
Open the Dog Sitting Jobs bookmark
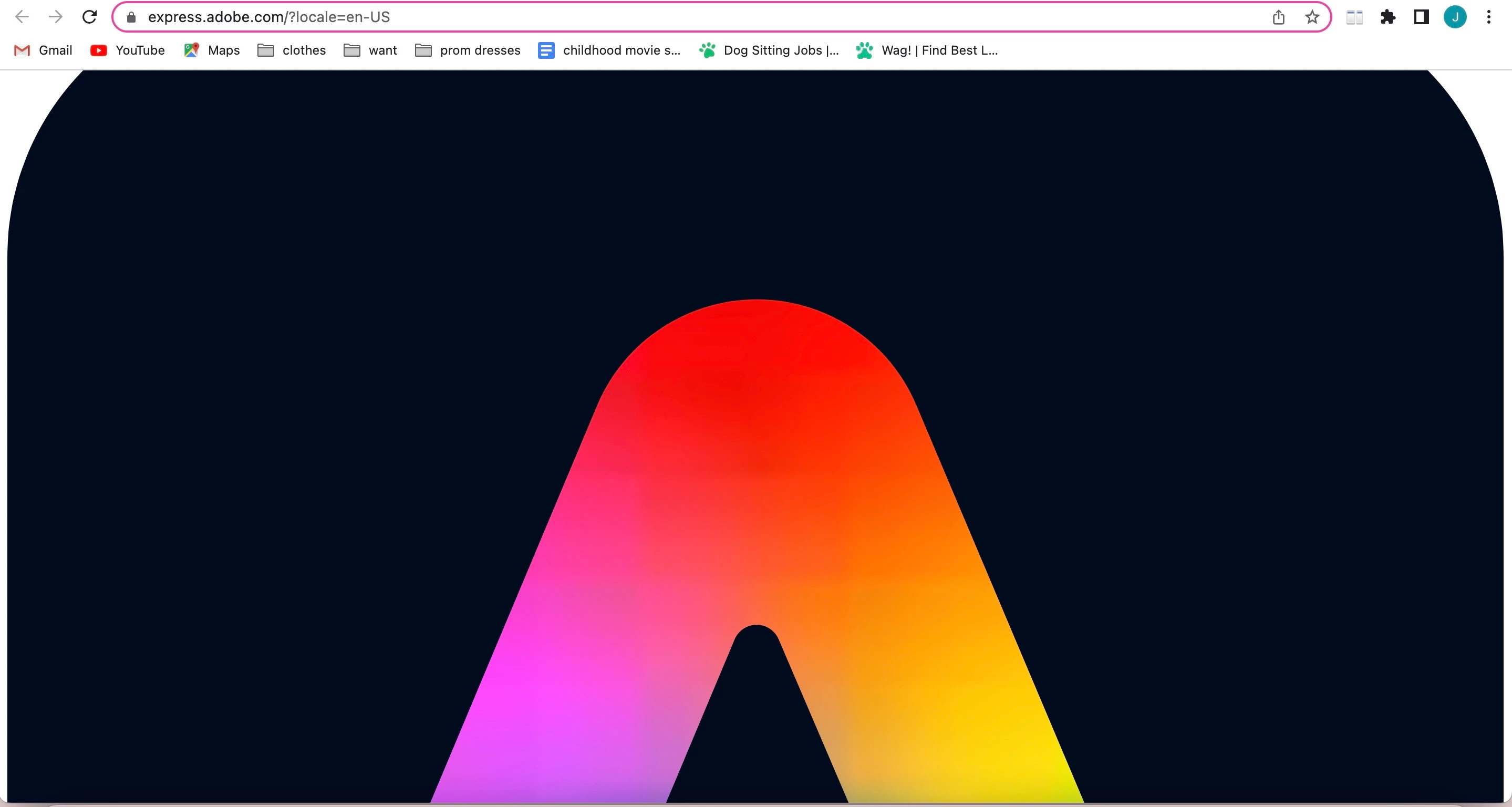click(x=769, y=50)
